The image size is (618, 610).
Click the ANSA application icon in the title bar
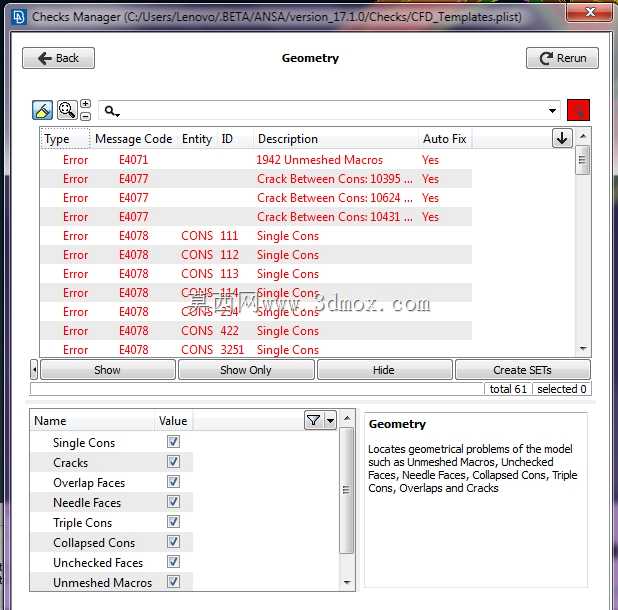coord(19,17)
